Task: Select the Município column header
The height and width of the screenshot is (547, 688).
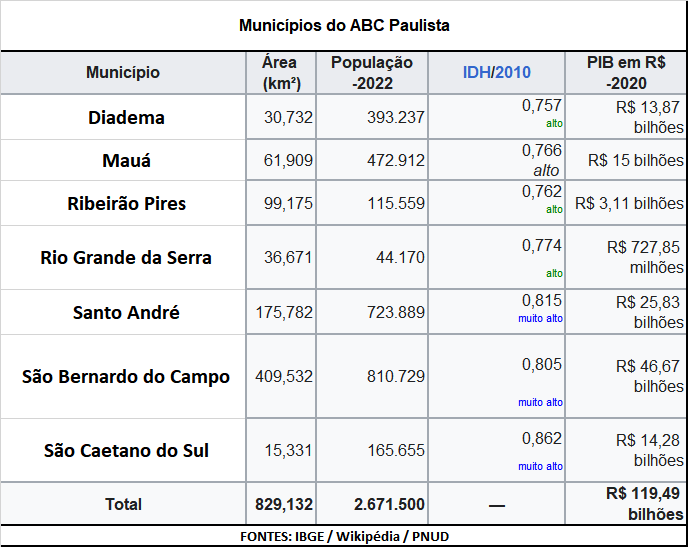Action: (x=123, y=72)
